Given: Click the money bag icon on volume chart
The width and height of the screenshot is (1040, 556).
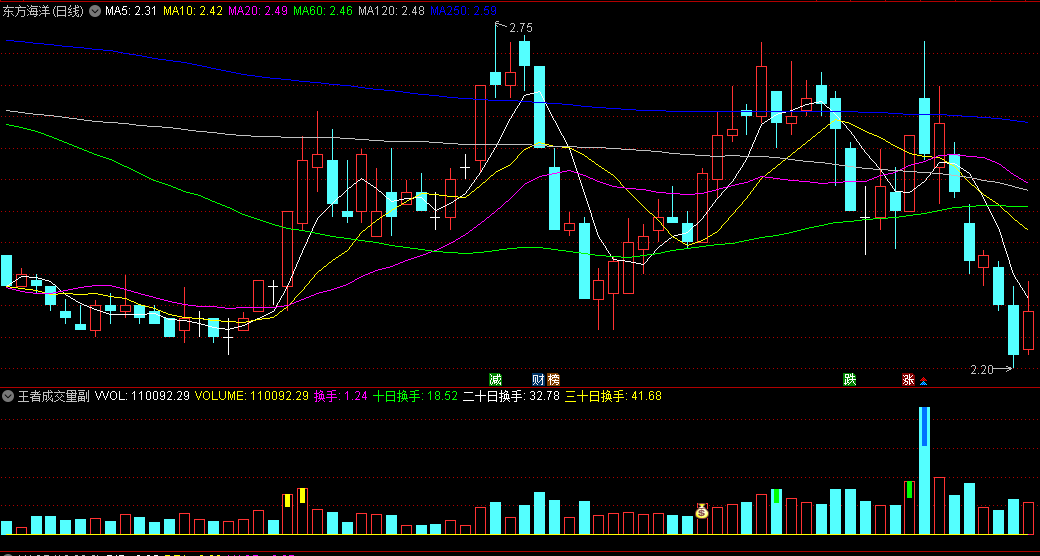Looking at the screenshot, I should (702, 511).
